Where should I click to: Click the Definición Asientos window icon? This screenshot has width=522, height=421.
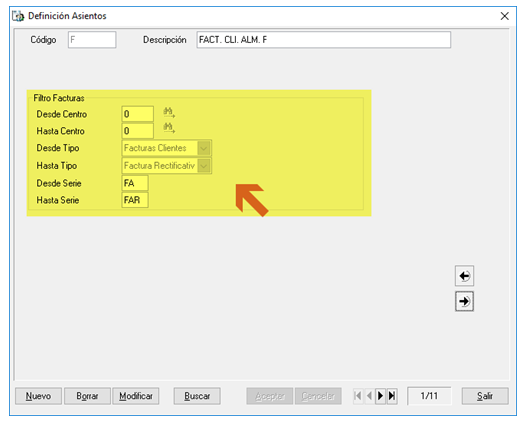point(18,16)
